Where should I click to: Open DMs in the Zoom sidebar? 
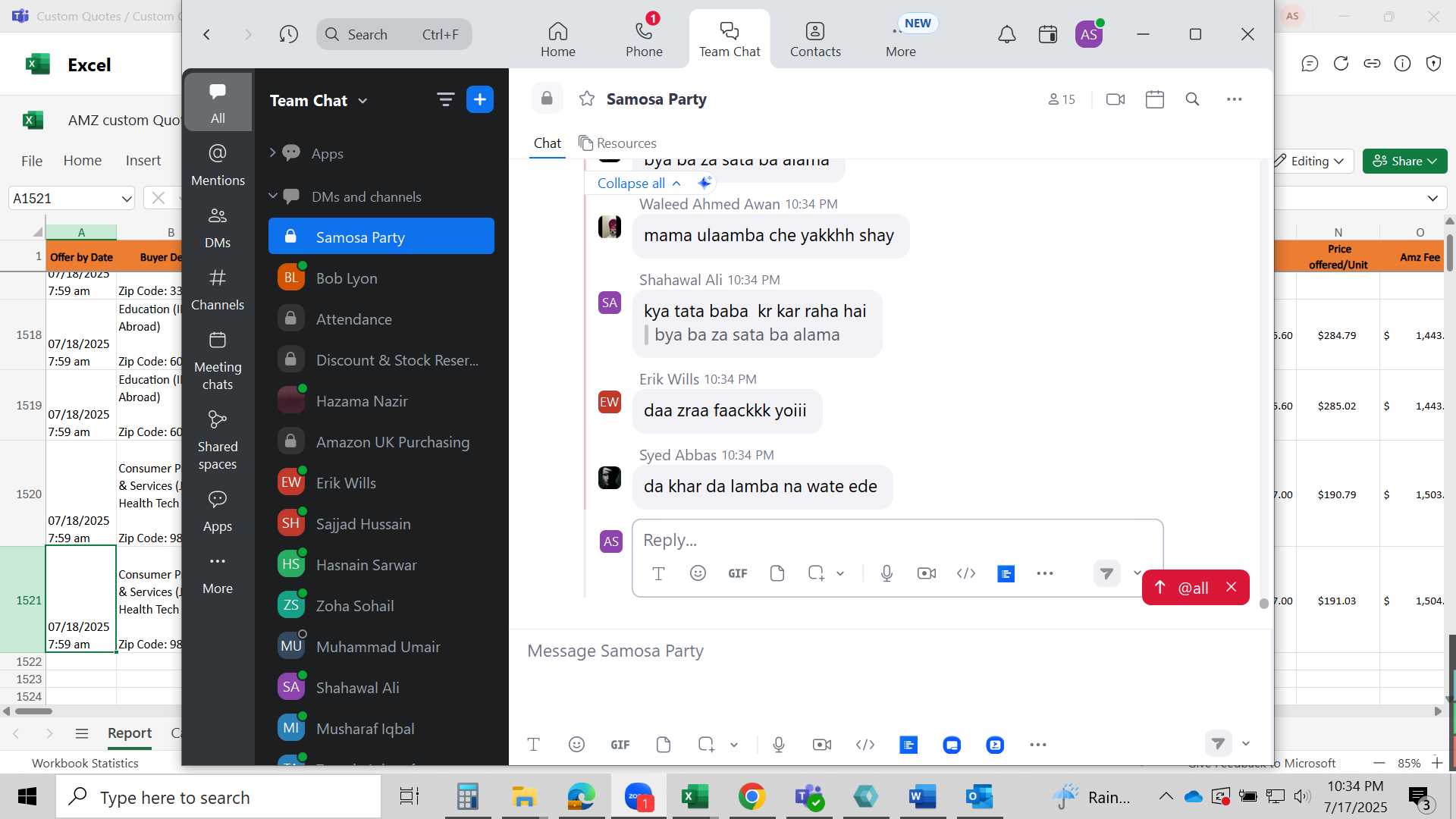218,227
